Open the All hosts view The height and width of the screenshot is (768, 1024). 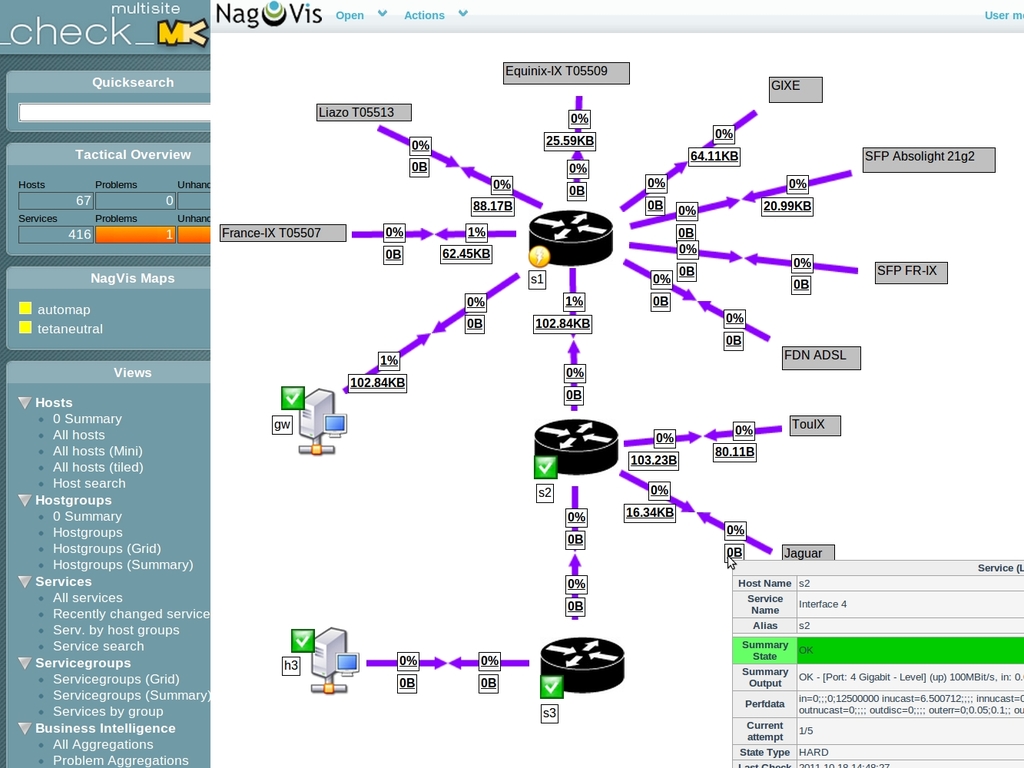[78, 435]
